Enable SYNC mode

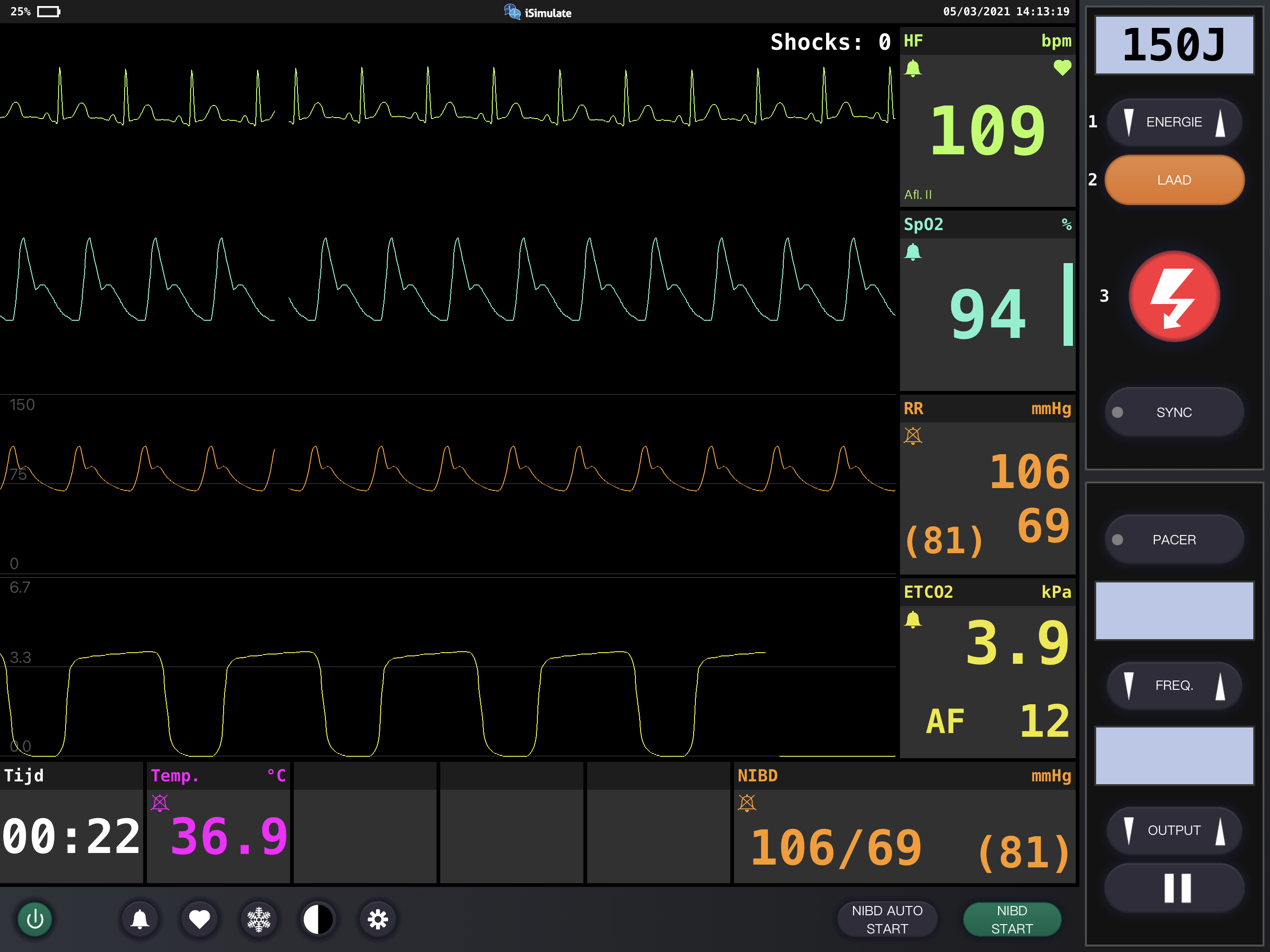pyautogui.click(x=1174, y=412)
